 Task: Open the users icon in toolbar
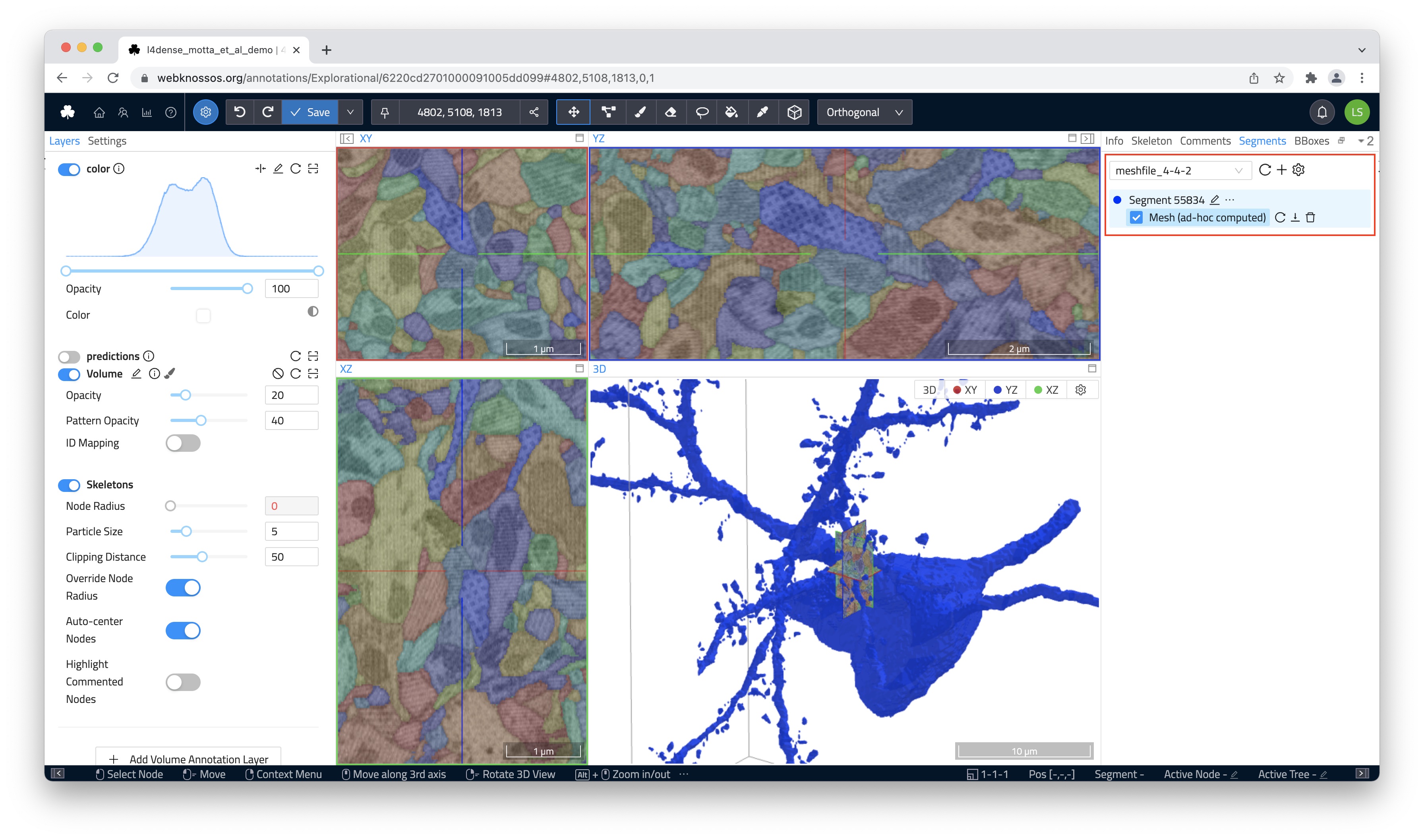click(x=123, y=112)
